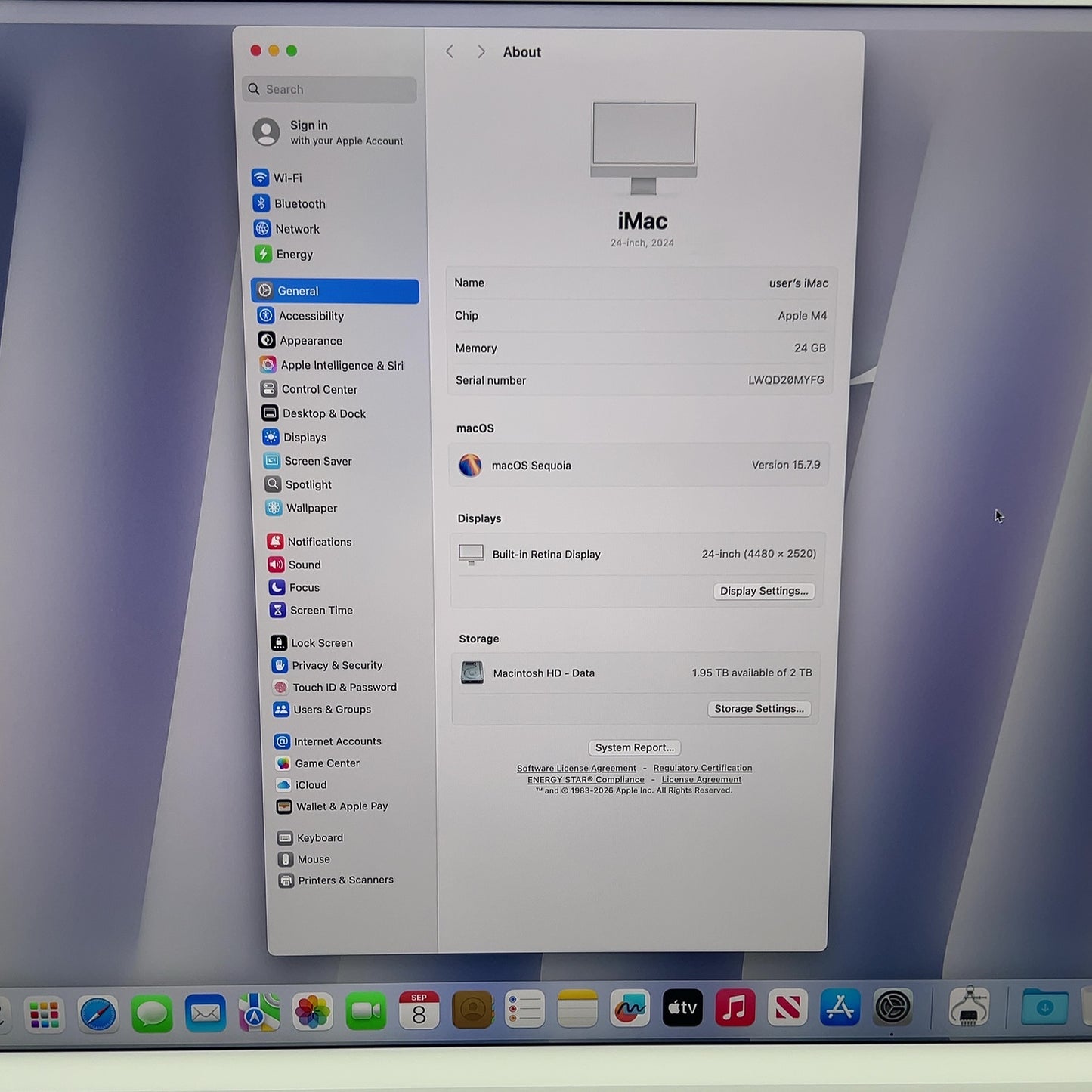1092x1092 pixels.
Task: Click the Display Settings... button
Action: 764,591
